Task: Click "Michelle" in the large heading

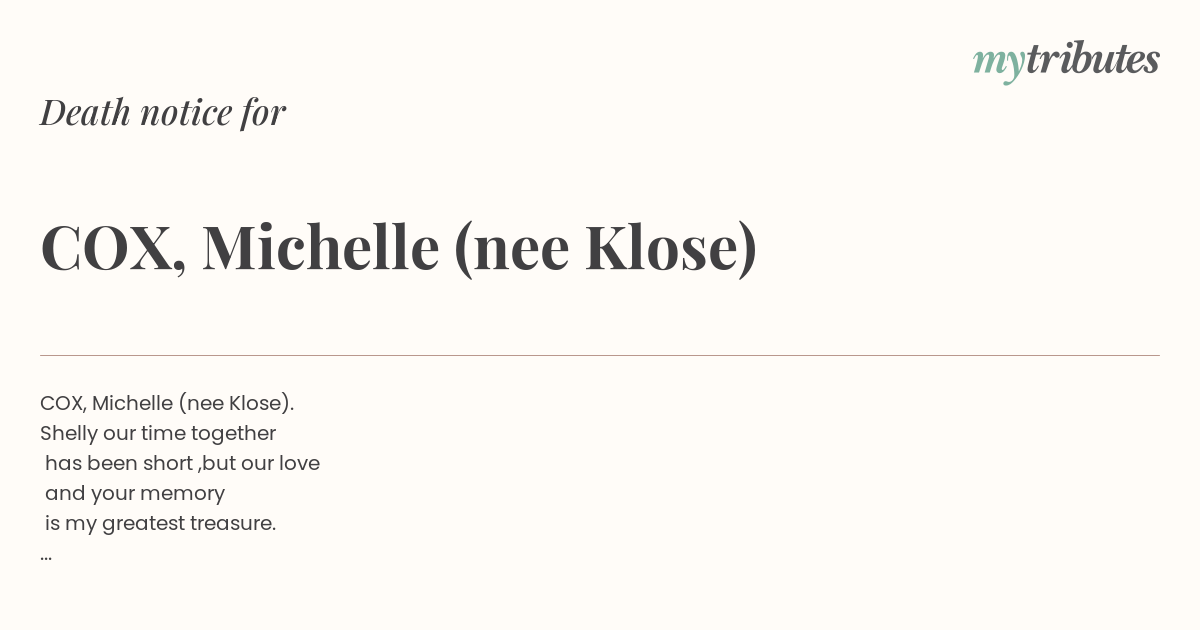Action: click(320, 247)
